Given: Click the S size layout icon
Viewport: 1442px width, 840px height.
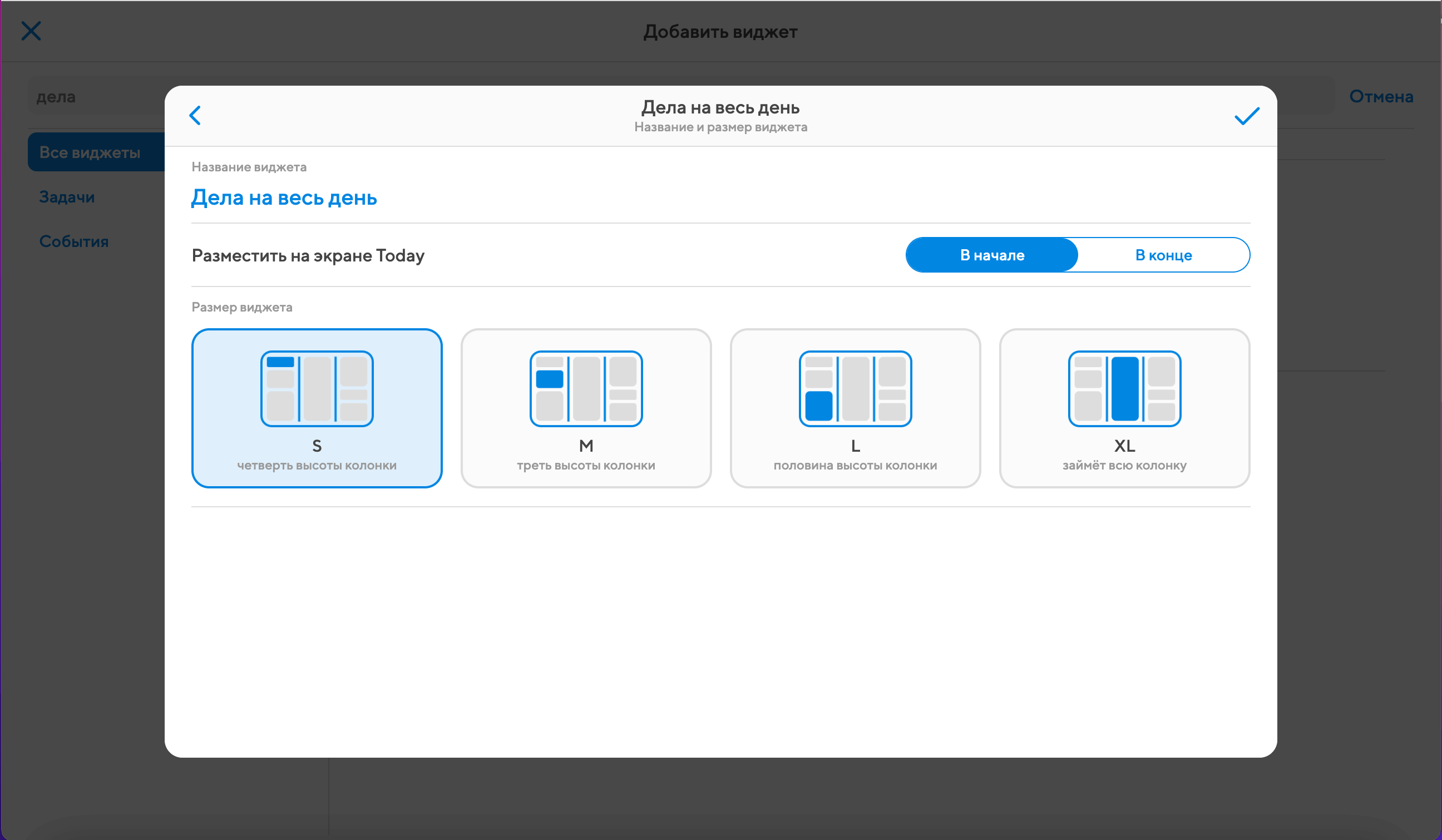Looking at the screenshot, I should [x=317, y=388].
